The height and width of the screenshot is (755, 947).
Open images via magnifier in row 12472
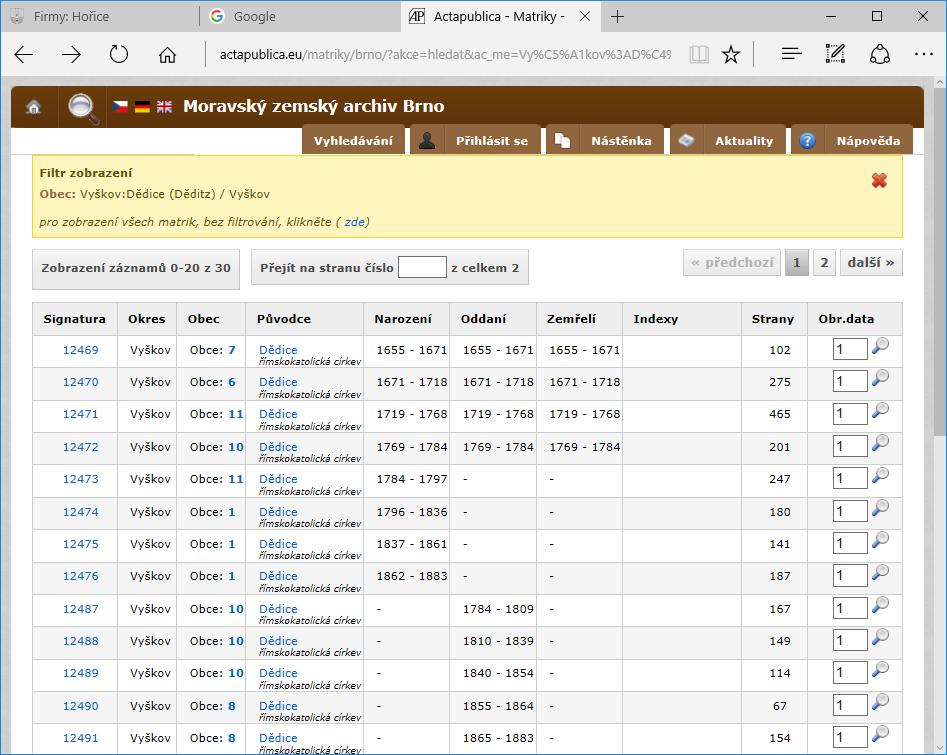tap(881, 443)
